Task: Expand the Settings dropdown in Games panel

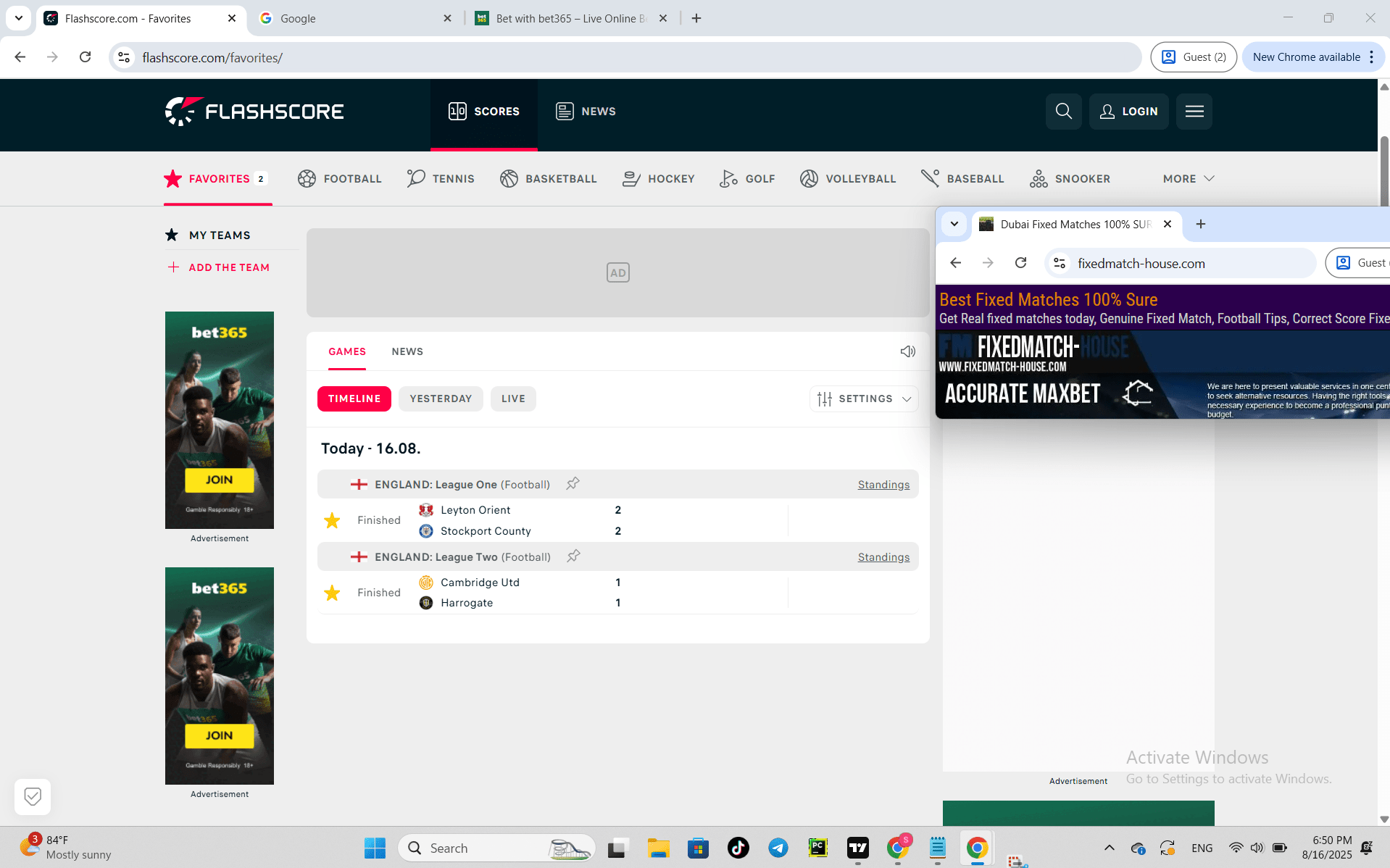Action: [x=864, y=398]
